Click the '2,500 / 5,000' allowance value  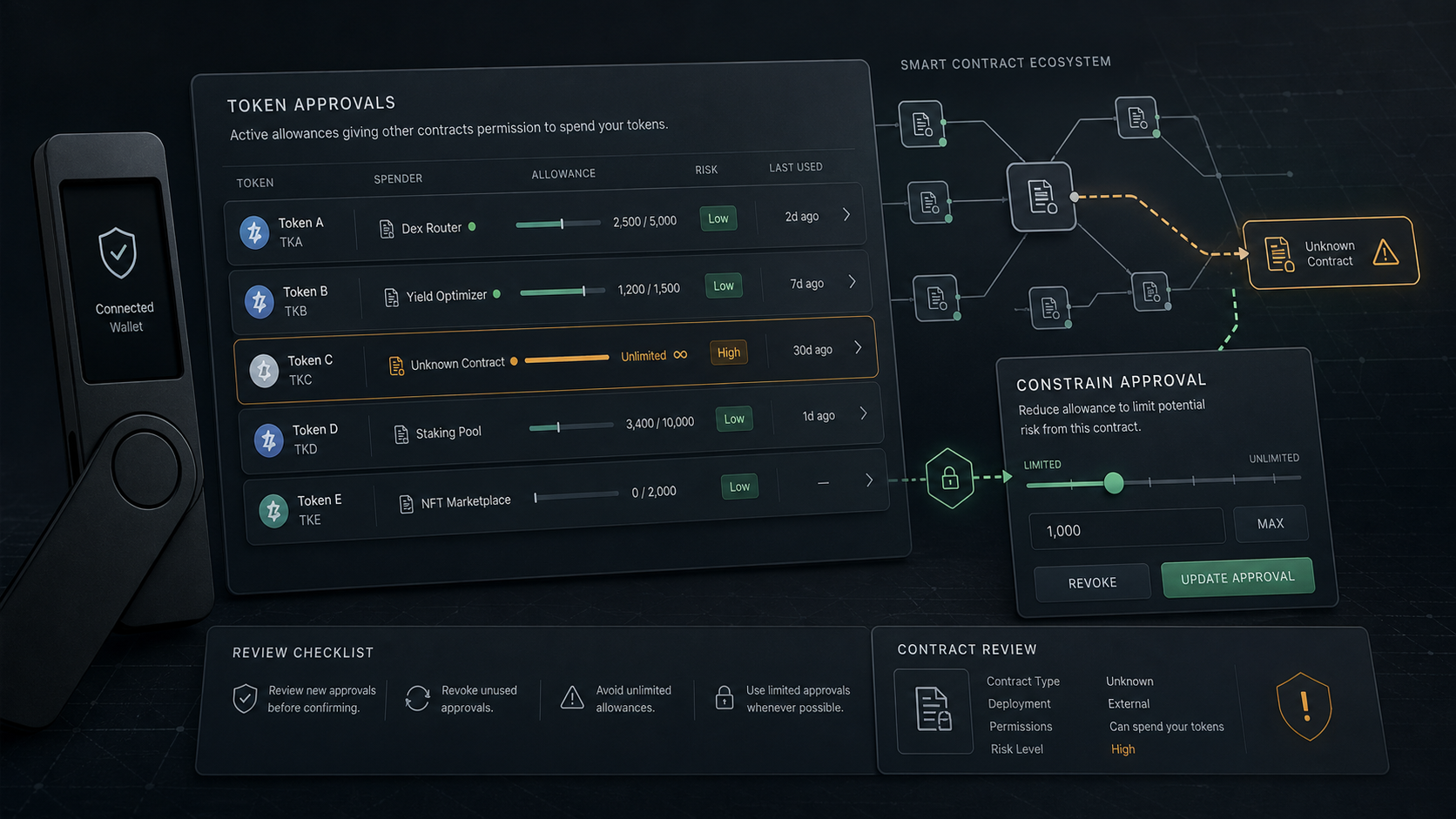pos(644,222)
